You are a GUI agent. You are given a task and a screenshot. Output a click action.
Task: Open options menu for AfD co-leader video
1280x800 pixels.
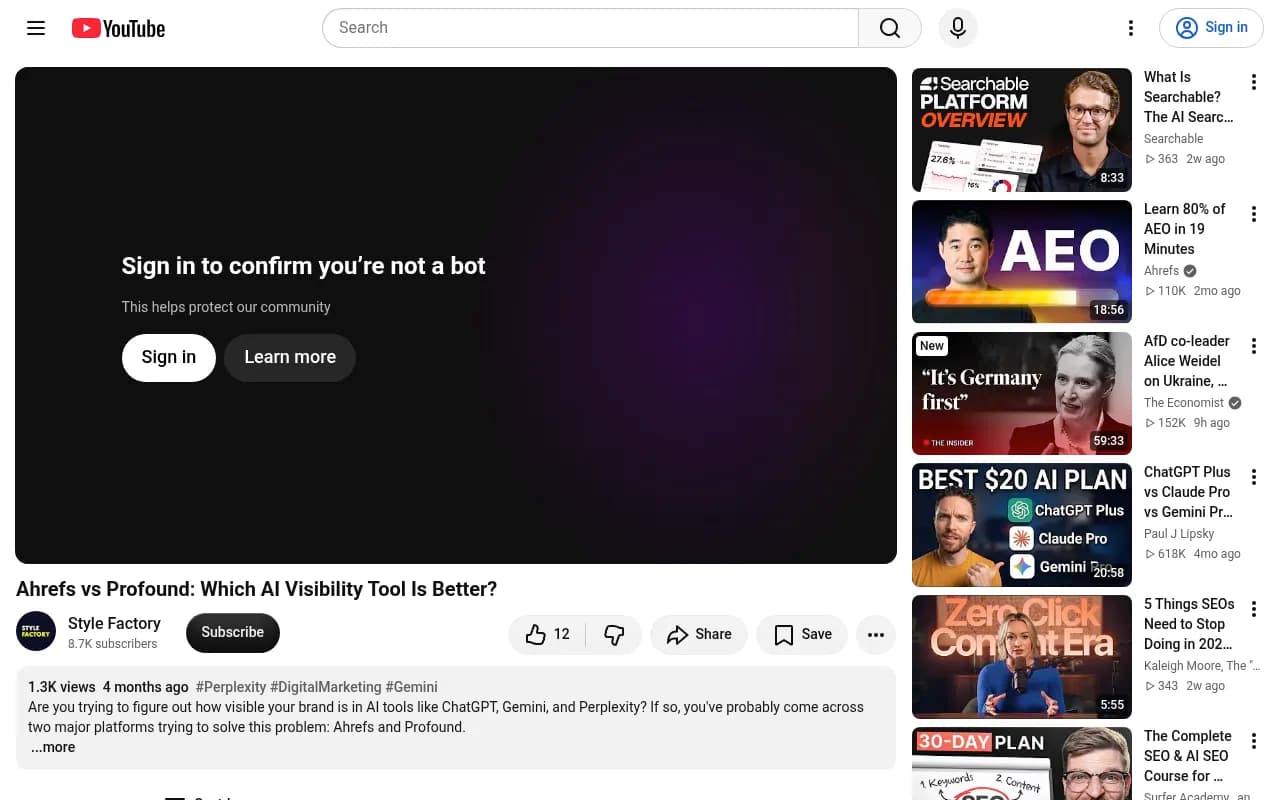(x=1254, y=346)
